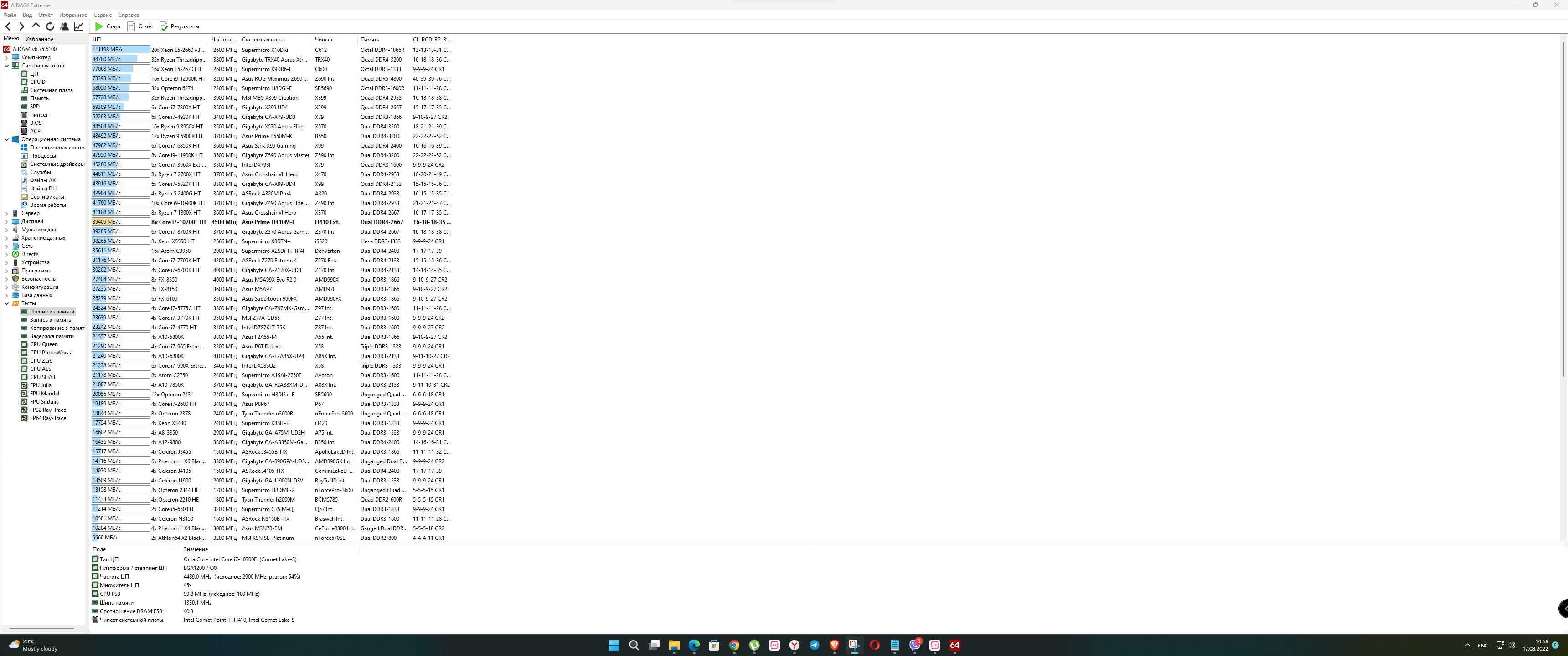Go forward with the right arrow toolbar icon
Viewport: 1568px width, 656px height.
pyautogui.click(x=22, y=26)
